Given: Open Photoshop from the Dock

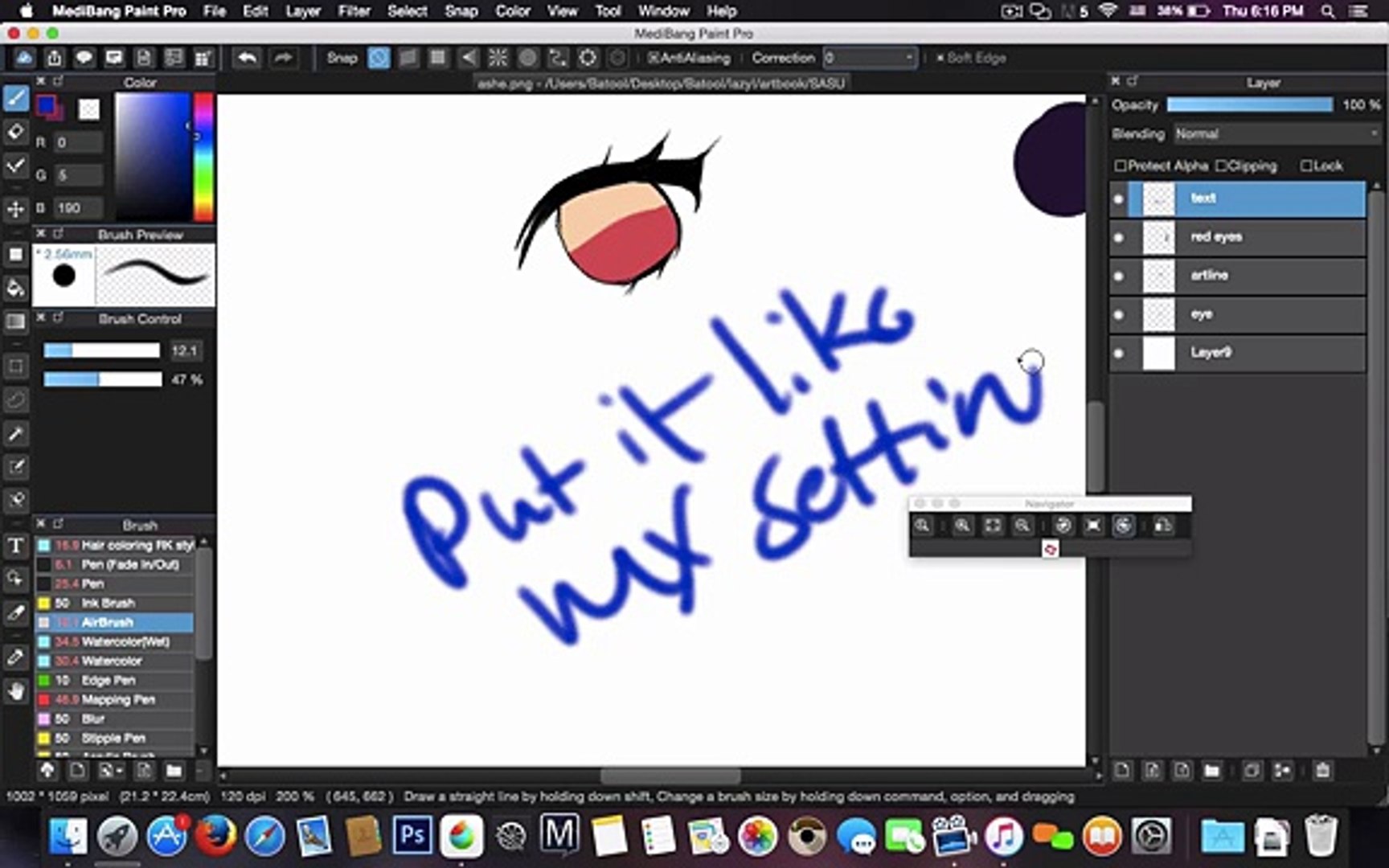Looking at the screenshot, I should [x=412, y=836].
